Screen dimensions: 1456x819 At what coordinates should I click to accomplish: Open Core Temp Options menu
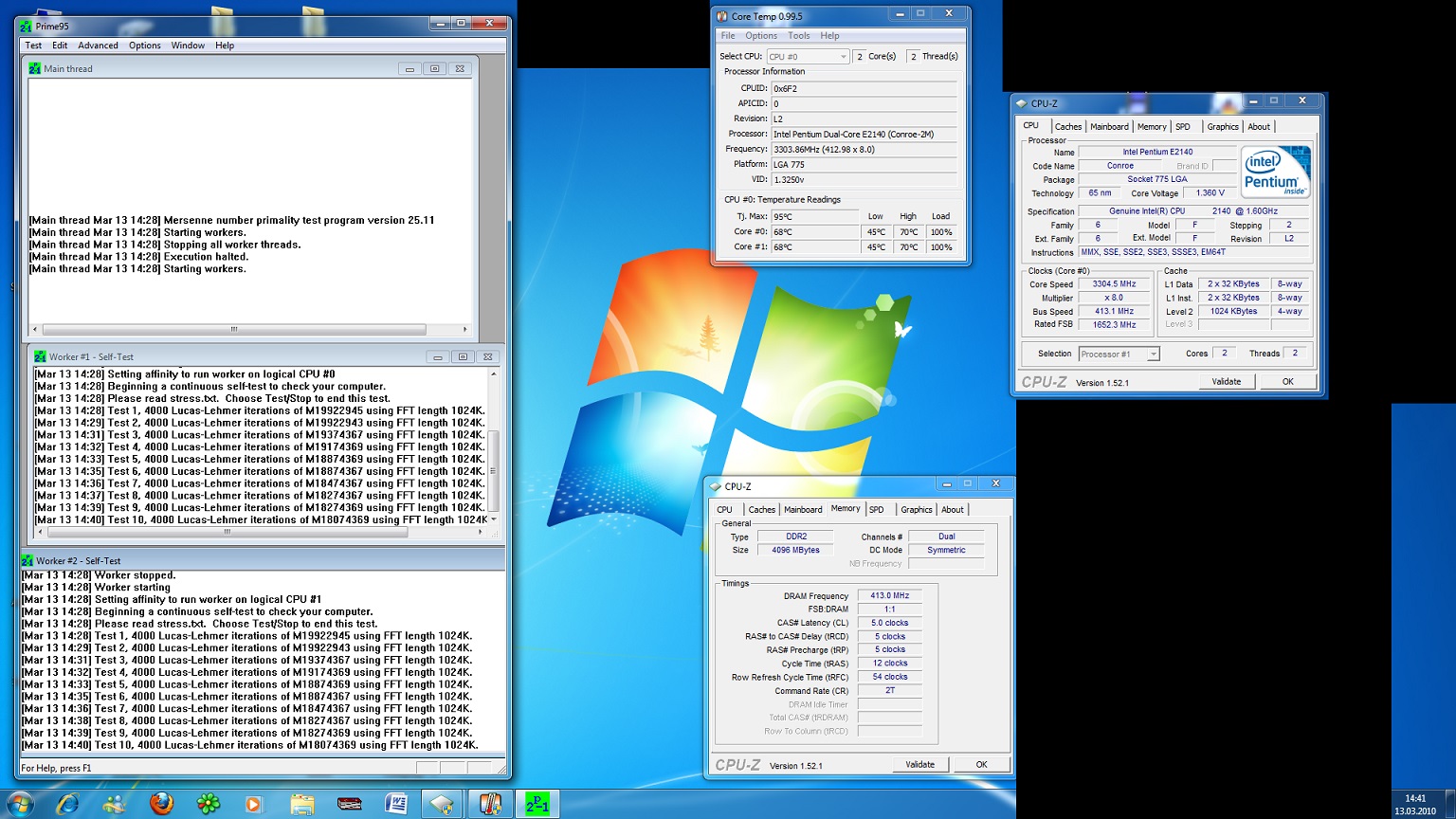coord(761,36)
